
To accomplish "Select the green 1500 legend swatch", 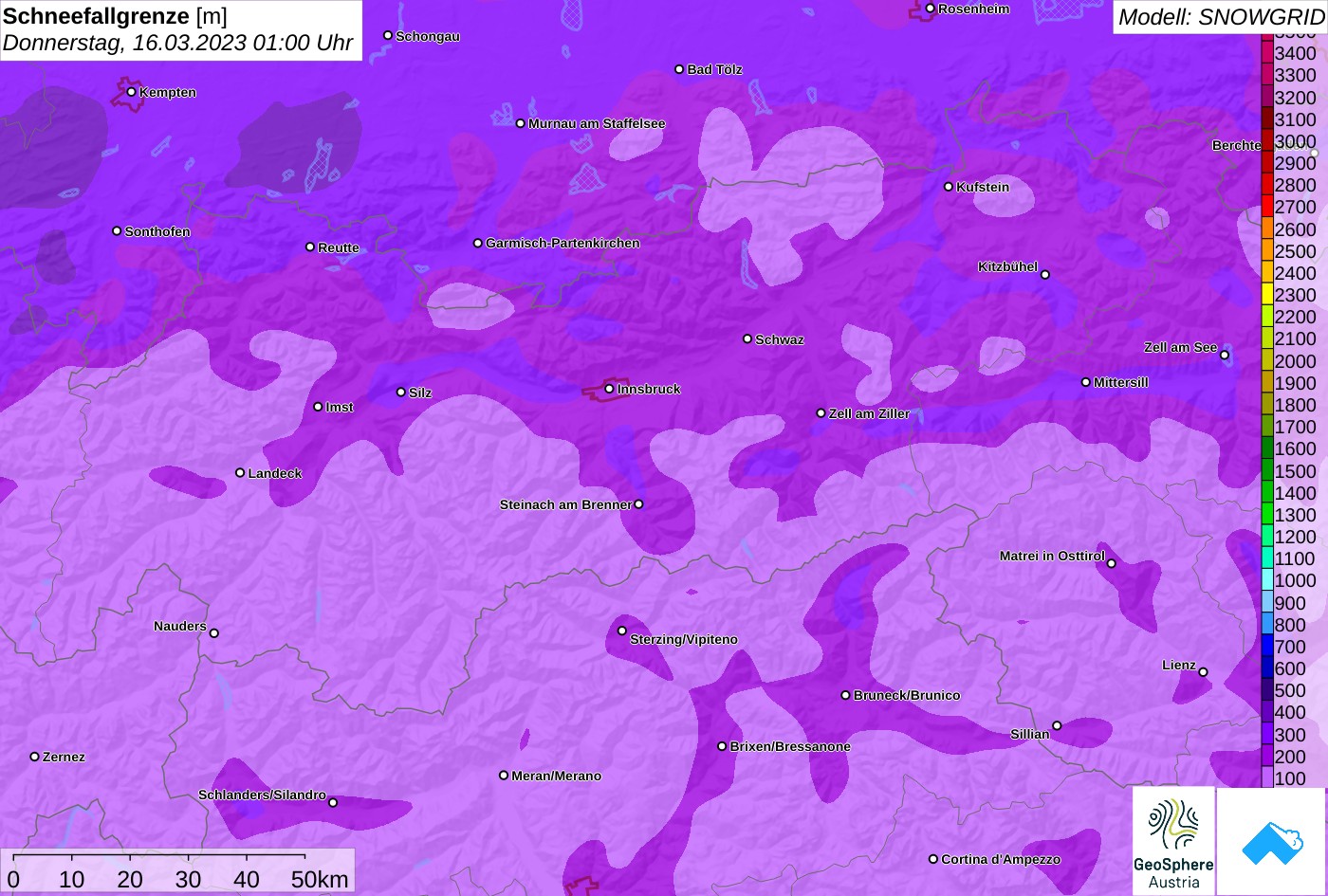I will (x=1267, y=470).
